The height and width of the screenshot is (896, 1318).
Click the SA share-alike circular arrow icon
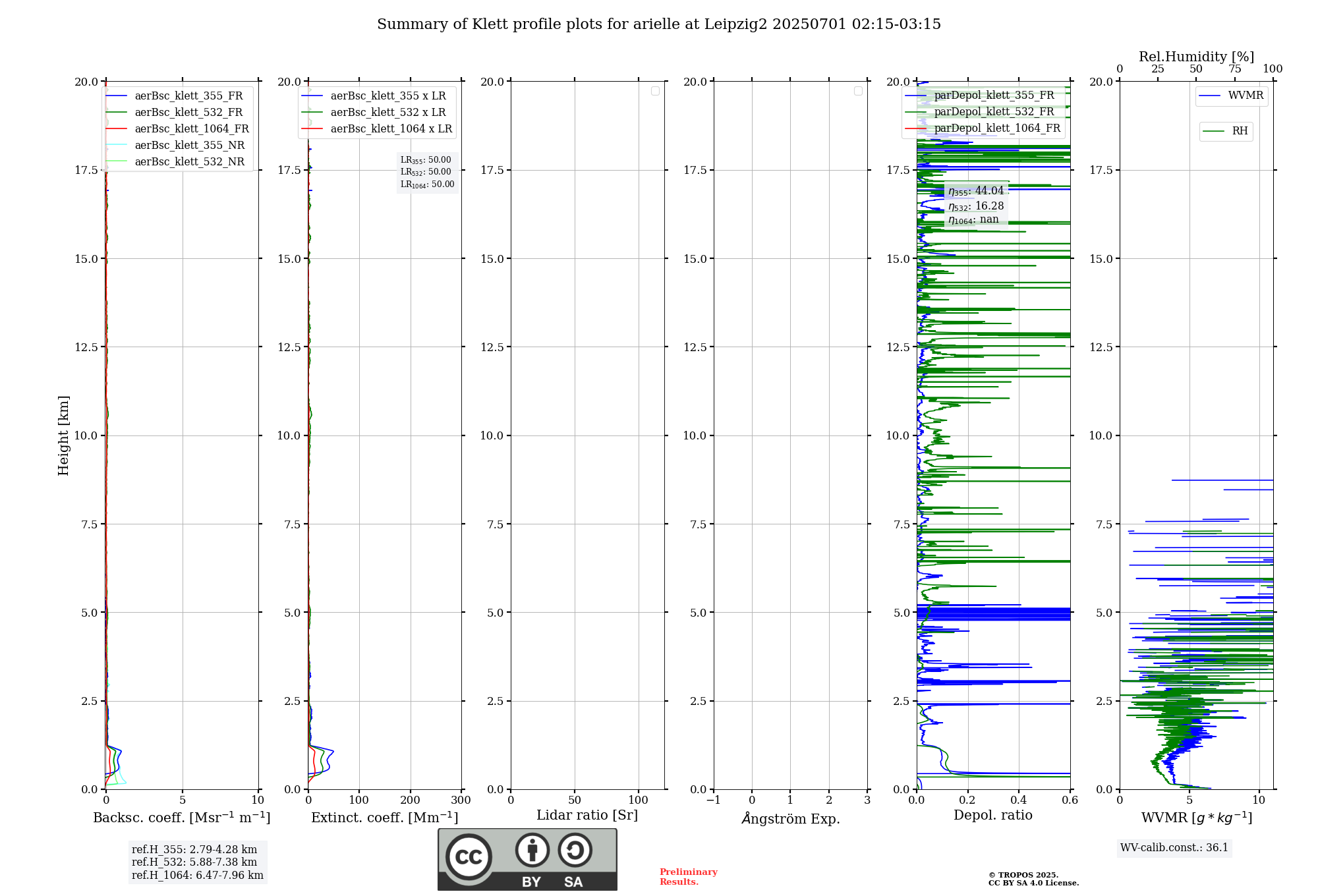pos(575,850)
